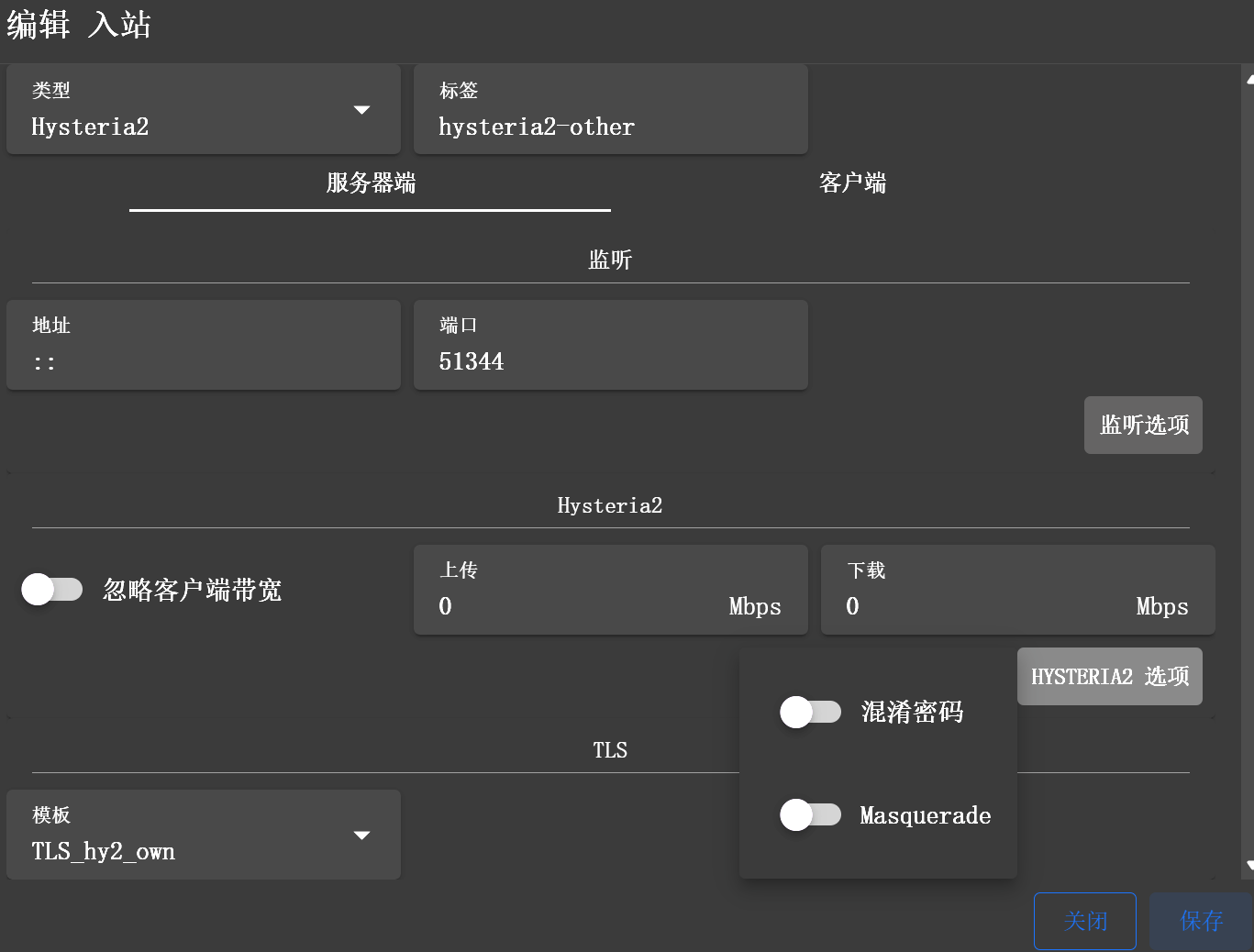Click the 下载 Mbps input field
1254x952 pixels.
point(986,606)
